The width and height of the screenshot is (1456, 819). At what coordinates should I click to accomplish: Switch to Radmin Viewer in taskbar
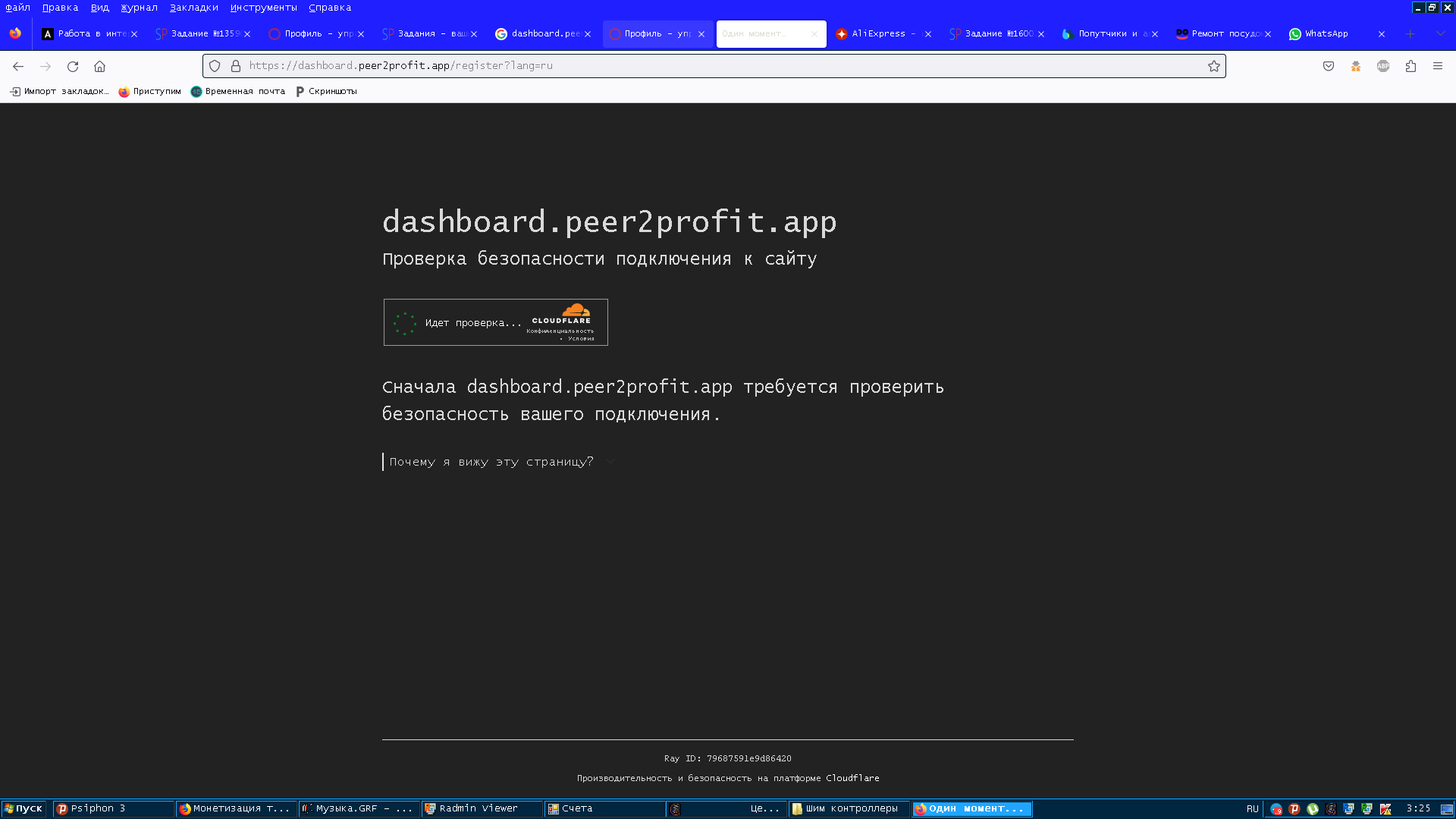pyautogui.click(x=482, y=808)
